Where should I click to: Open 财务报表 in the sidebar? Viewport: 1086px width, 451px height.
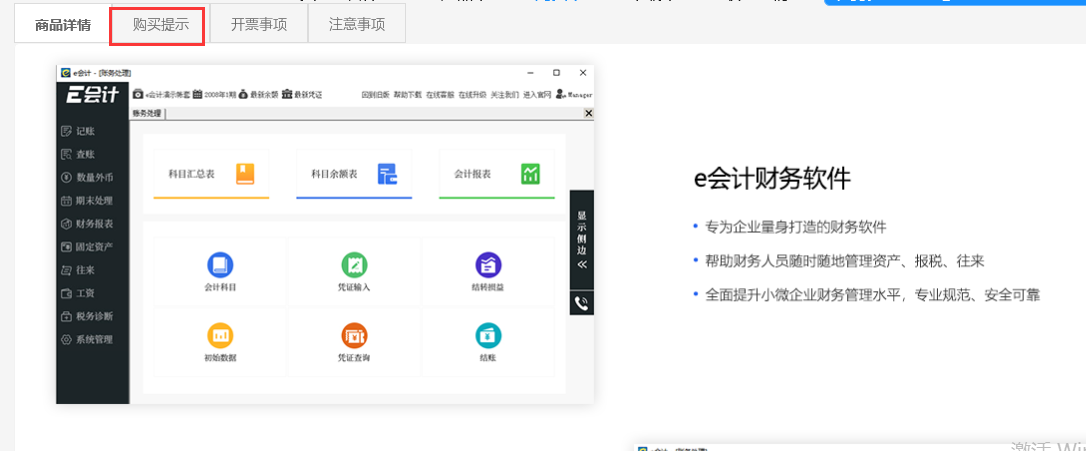[x=87, y=224]
